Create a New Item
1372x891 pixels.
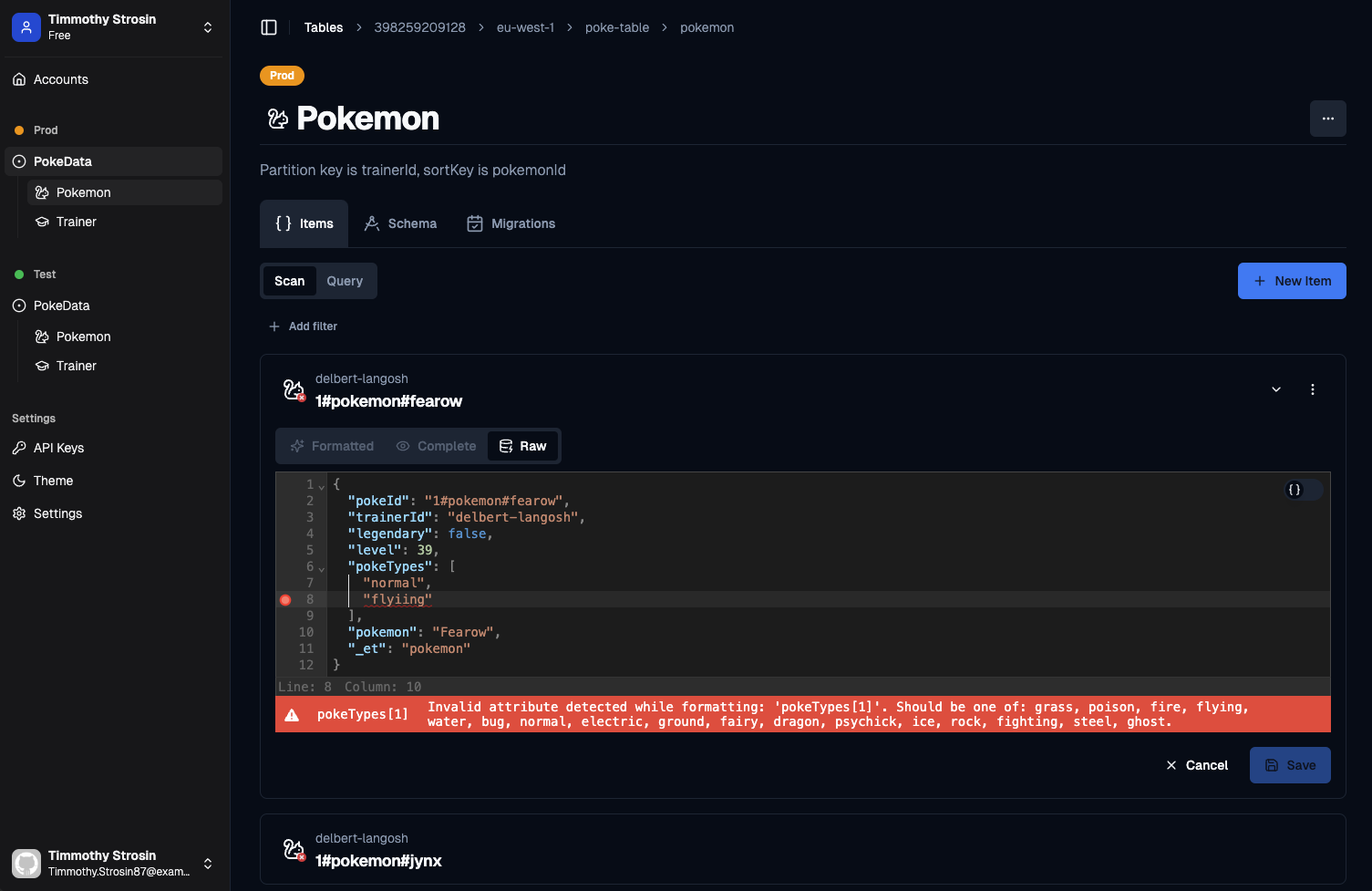tap(1291, 281)
